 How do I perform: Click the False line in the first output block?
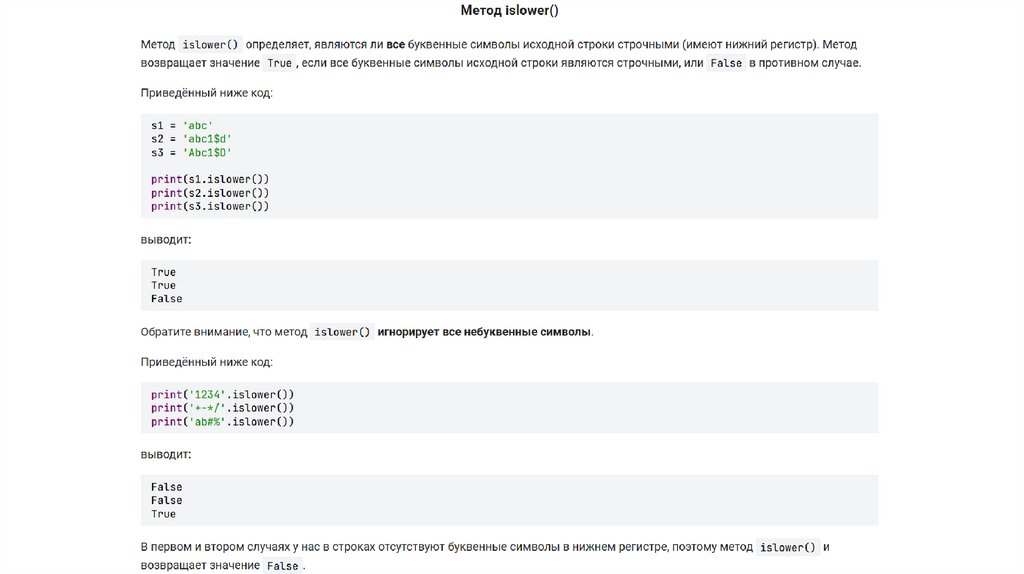pos(166,299)
